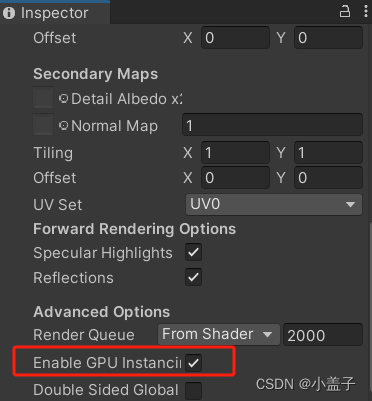
Task: Open the Inspector three-dot options menu
Action: (366, 12)
